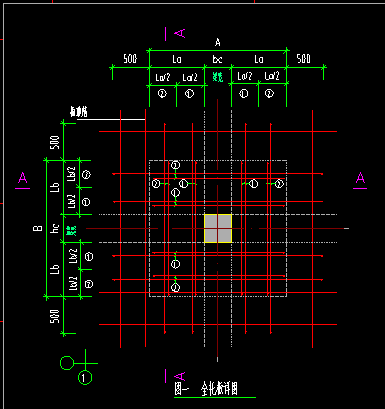This screenshot has height=409, width=385.
Task: Click the green annotation text beside "hc"
Action: pos(71,230)
